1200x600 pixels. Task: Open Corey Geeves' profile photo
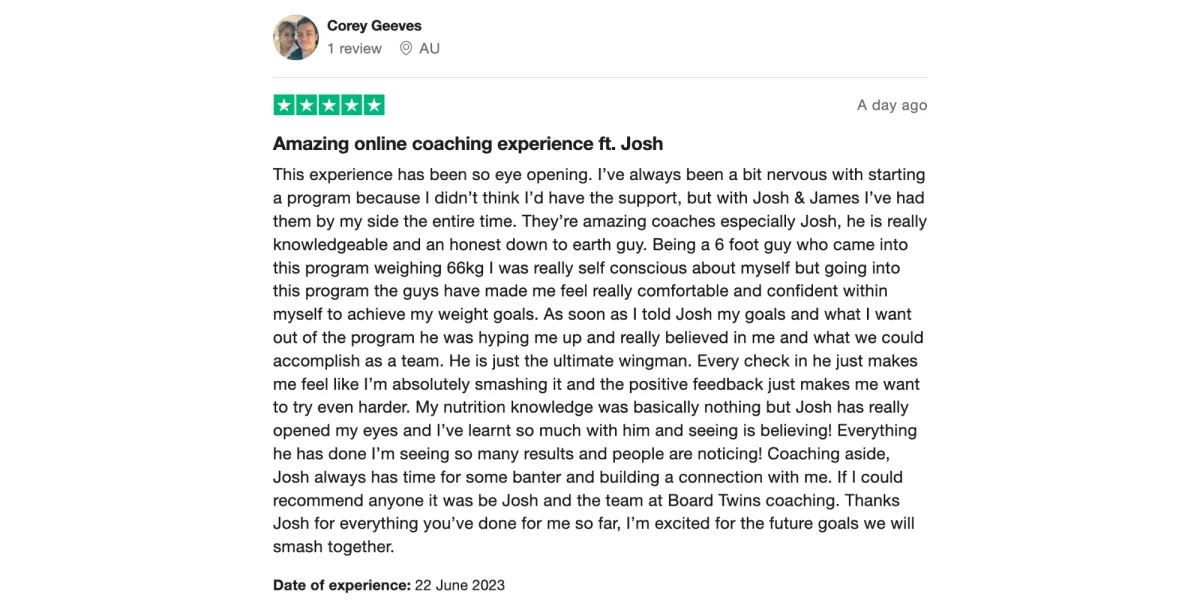pyautogui.click(x=296, y=37)
